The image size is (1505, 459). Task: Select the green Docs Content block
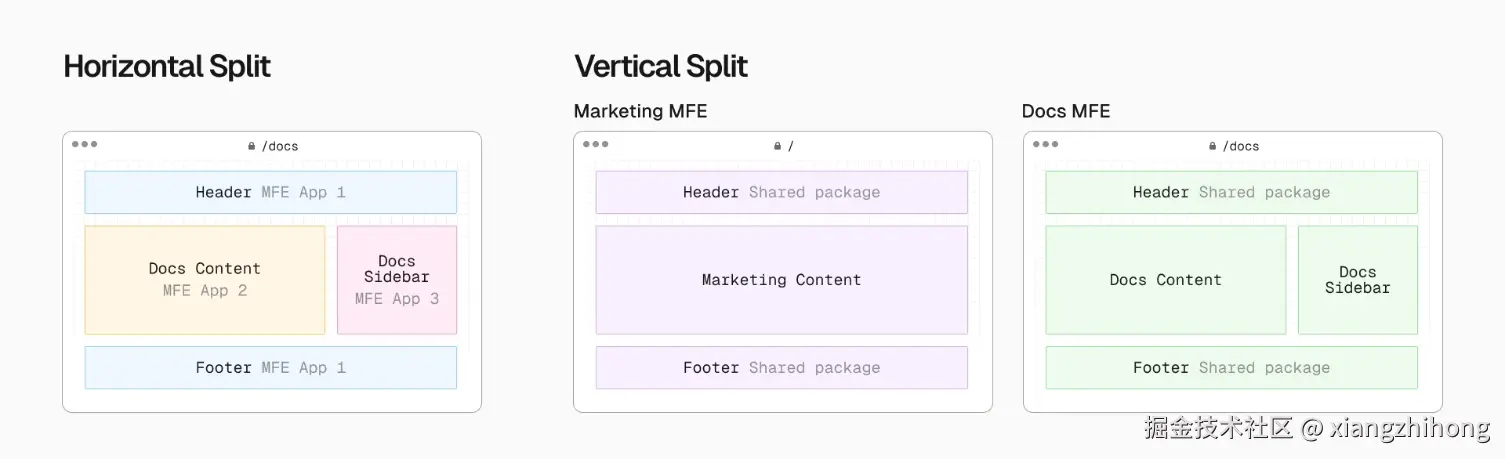[x=1166, y=280]
